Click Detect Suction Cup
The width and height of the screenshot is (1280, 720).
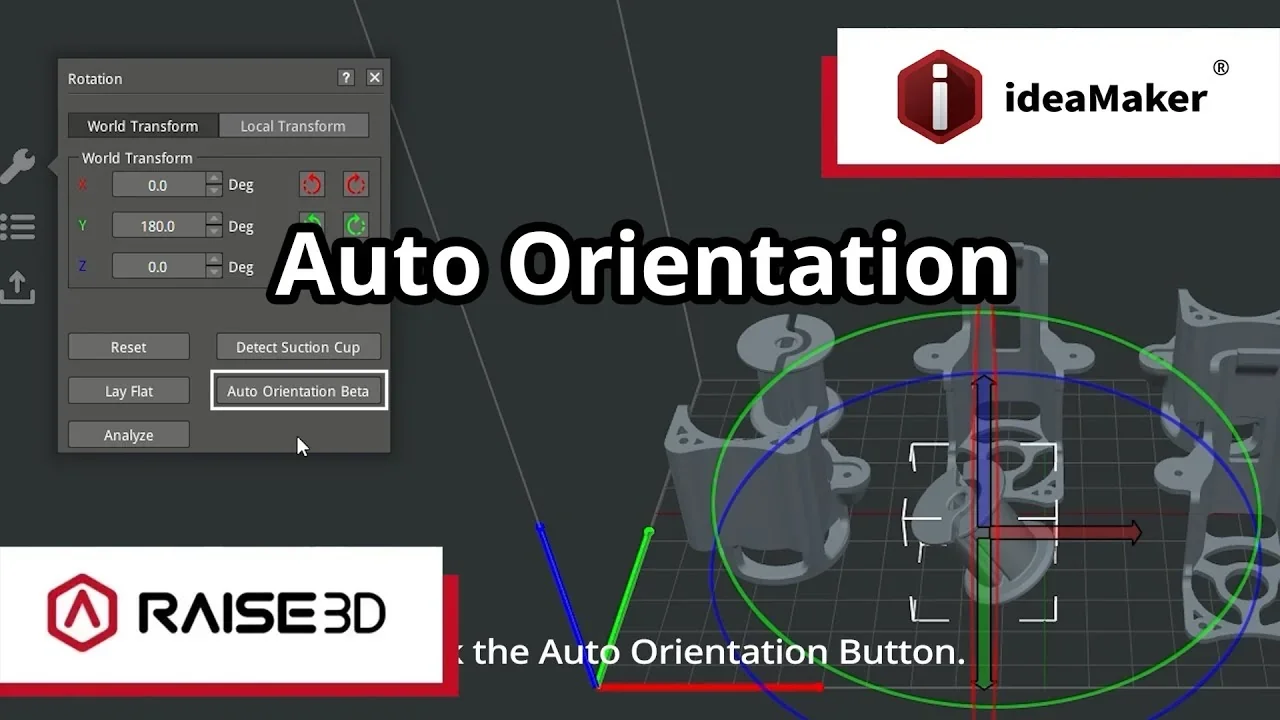[298, 346]
